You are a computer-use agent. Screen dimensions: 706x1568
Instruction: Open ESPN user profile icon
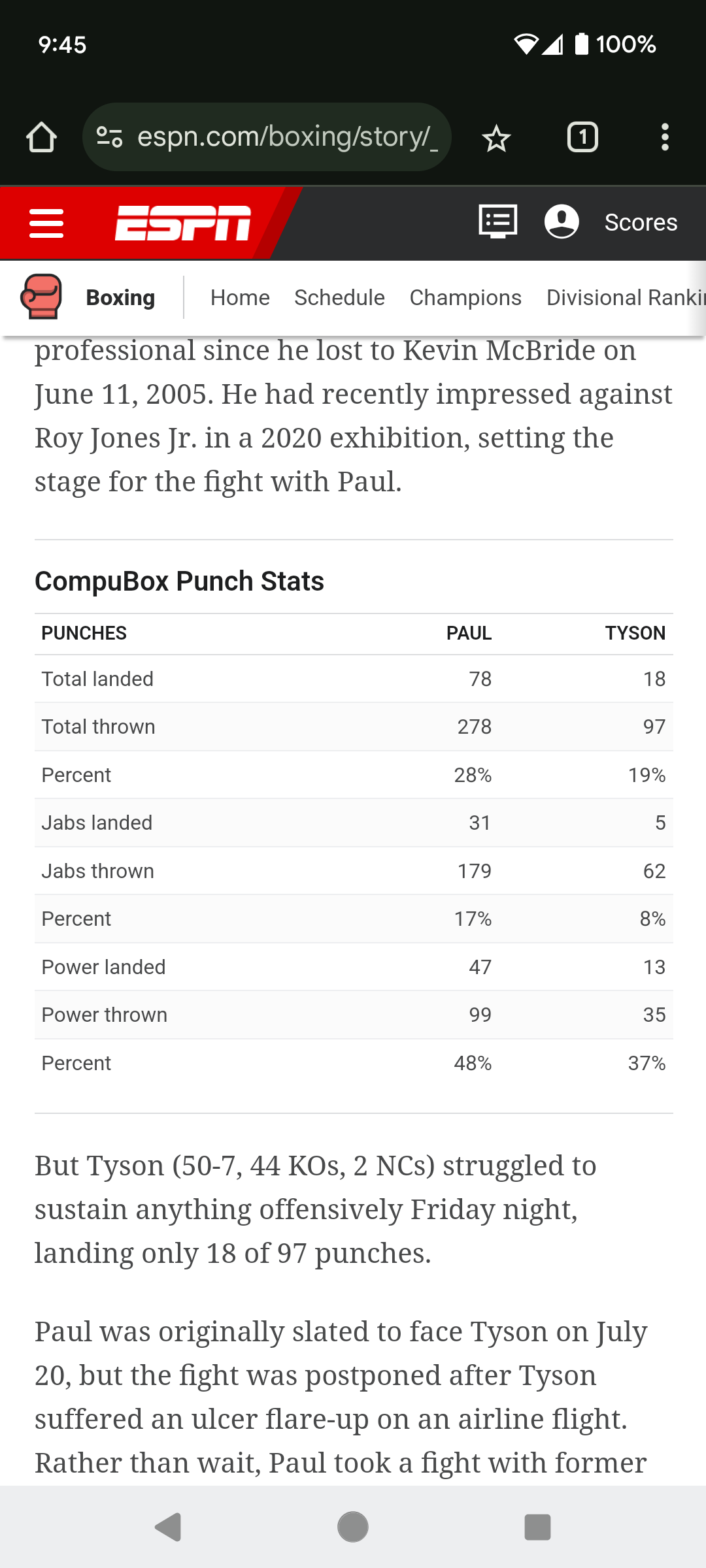(562, 221)
